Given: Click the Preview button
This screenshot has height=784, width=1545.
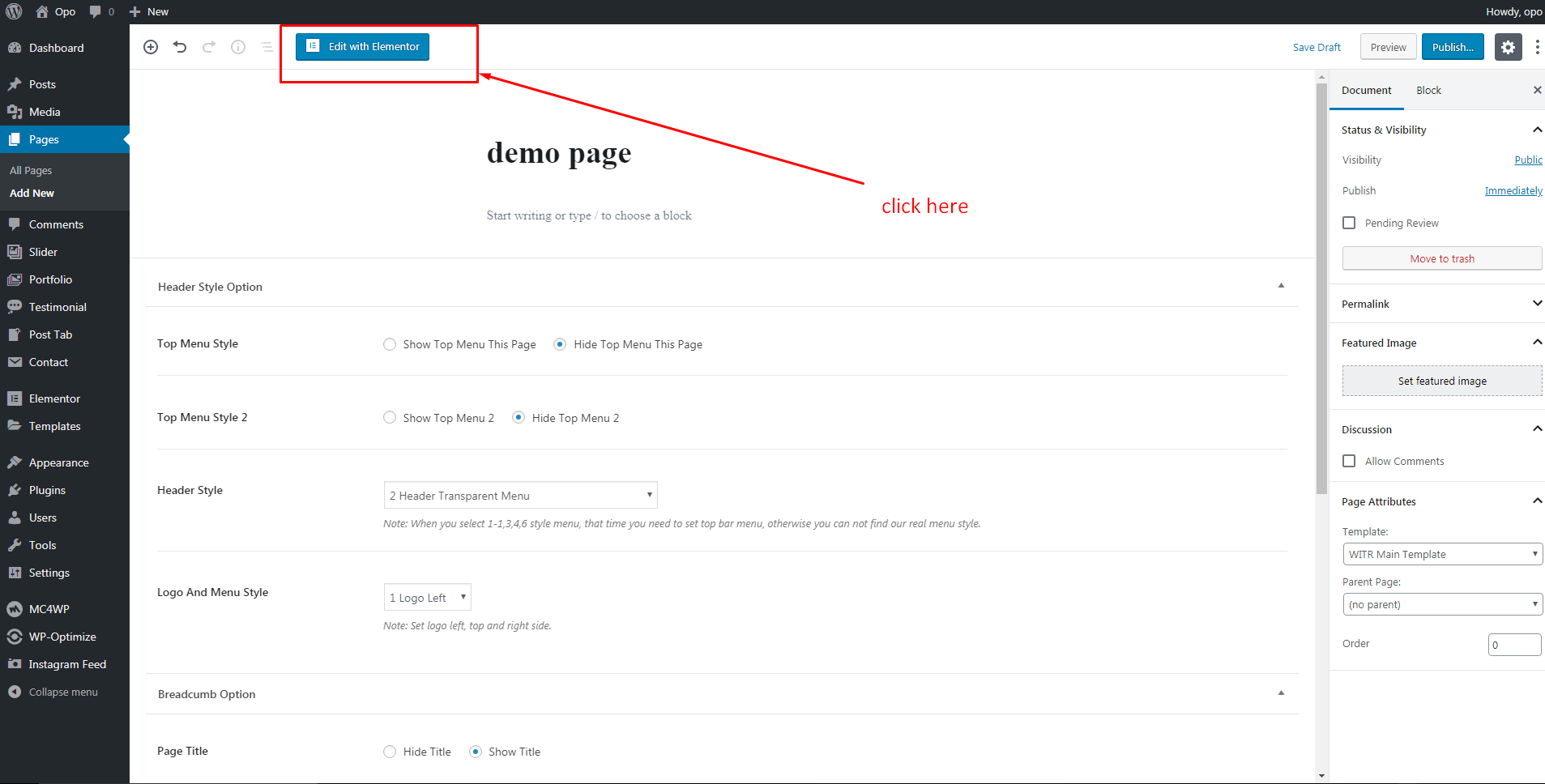Looking at the screenshot, I should 1388,47.
